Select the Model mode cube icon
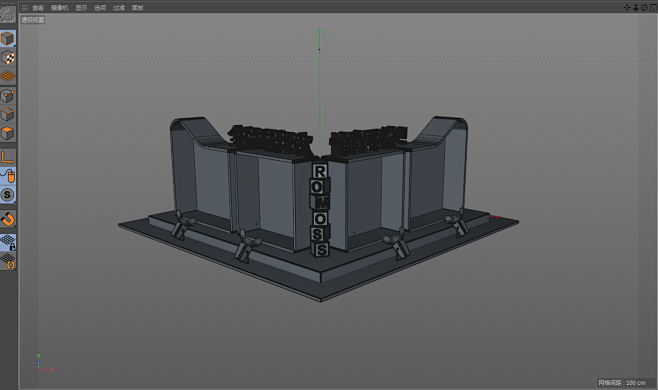 (x=8, y=39)
